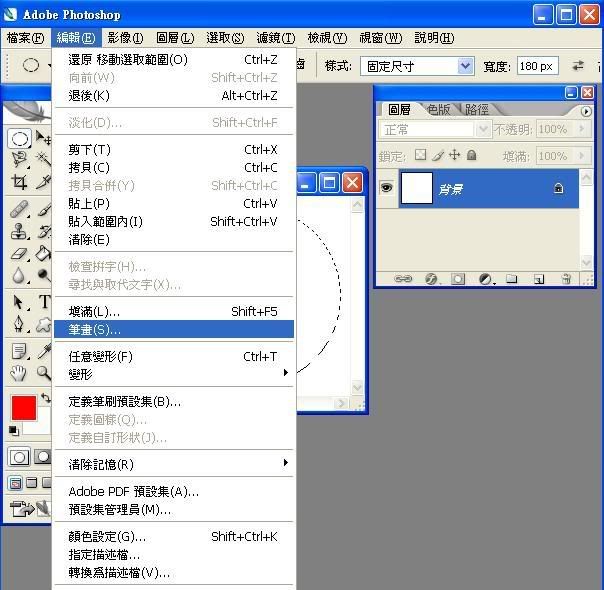The image size is (604, 590).
Task: Click the 不透明 100% value field
Action: (555, 129)
